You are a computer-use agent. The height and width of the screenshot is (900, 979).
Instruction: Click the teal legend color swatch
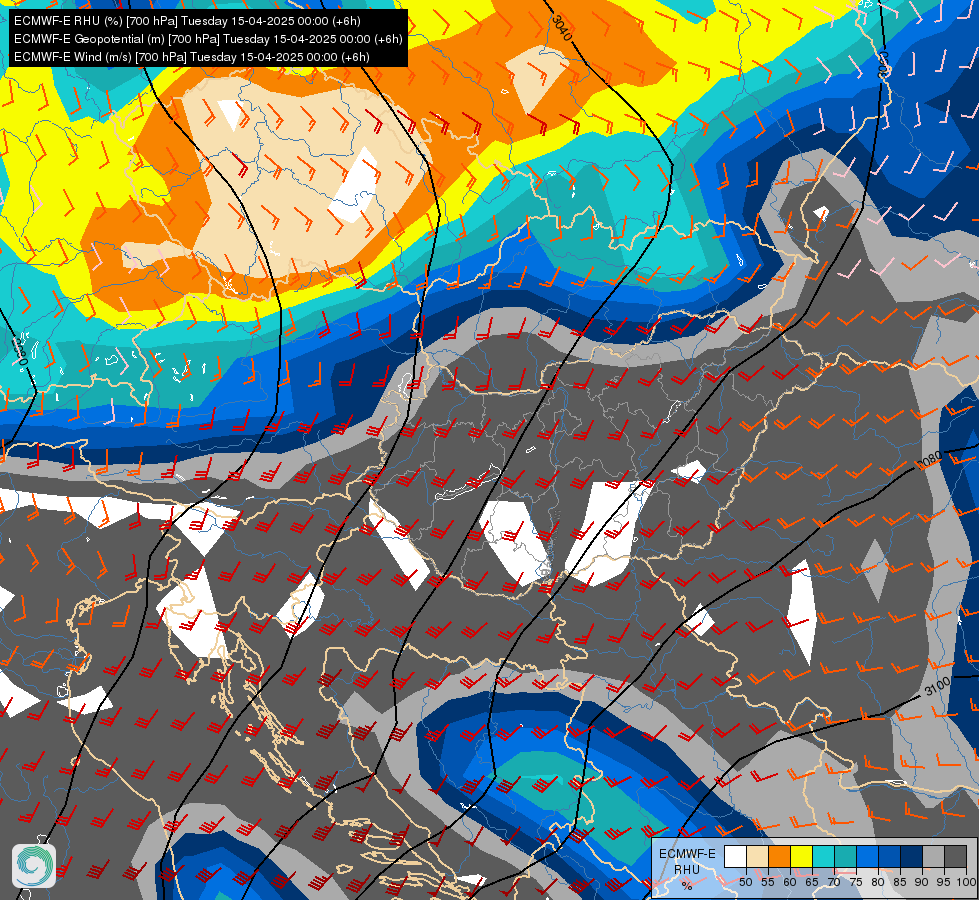(845, 856)
